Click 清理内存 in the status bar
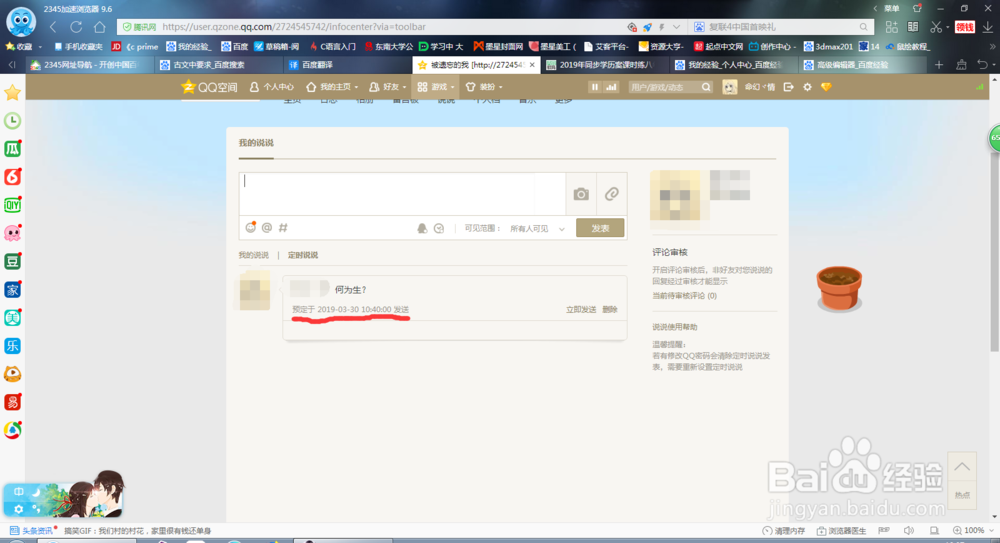The width and height of the screenshot is (1000, 543). [784, 530]
